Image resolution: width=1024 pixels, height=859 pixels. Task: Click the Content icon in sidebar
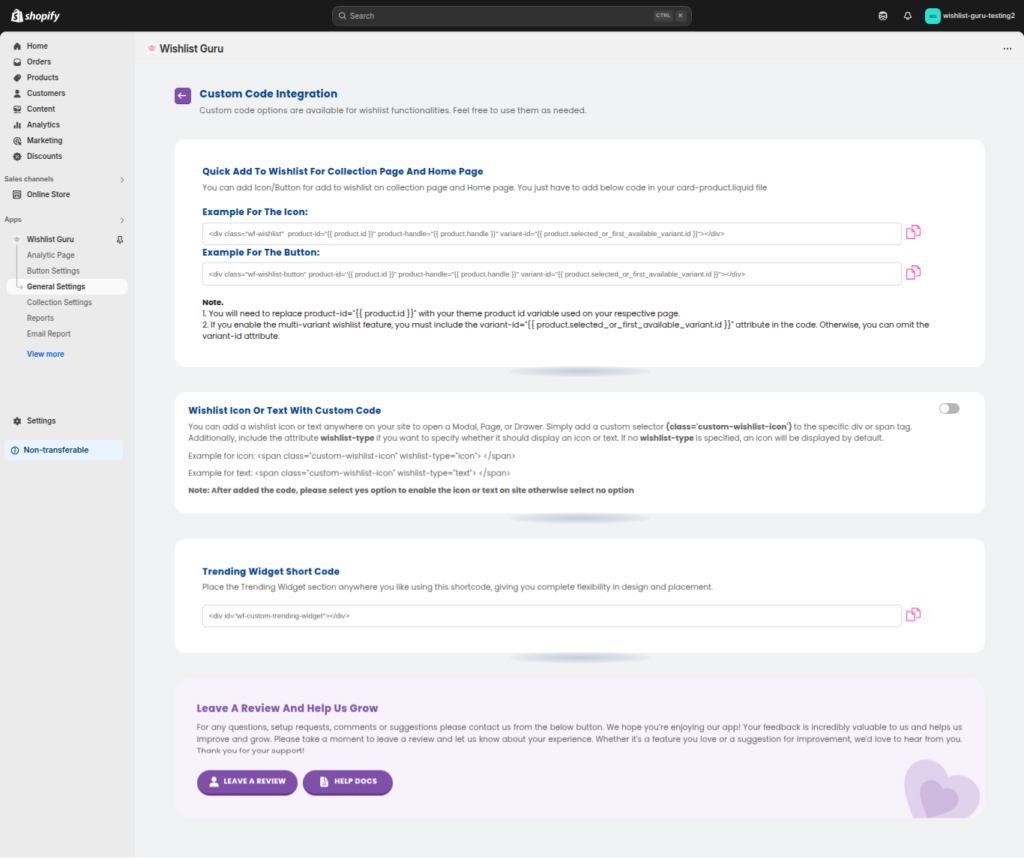click(17, 109)
